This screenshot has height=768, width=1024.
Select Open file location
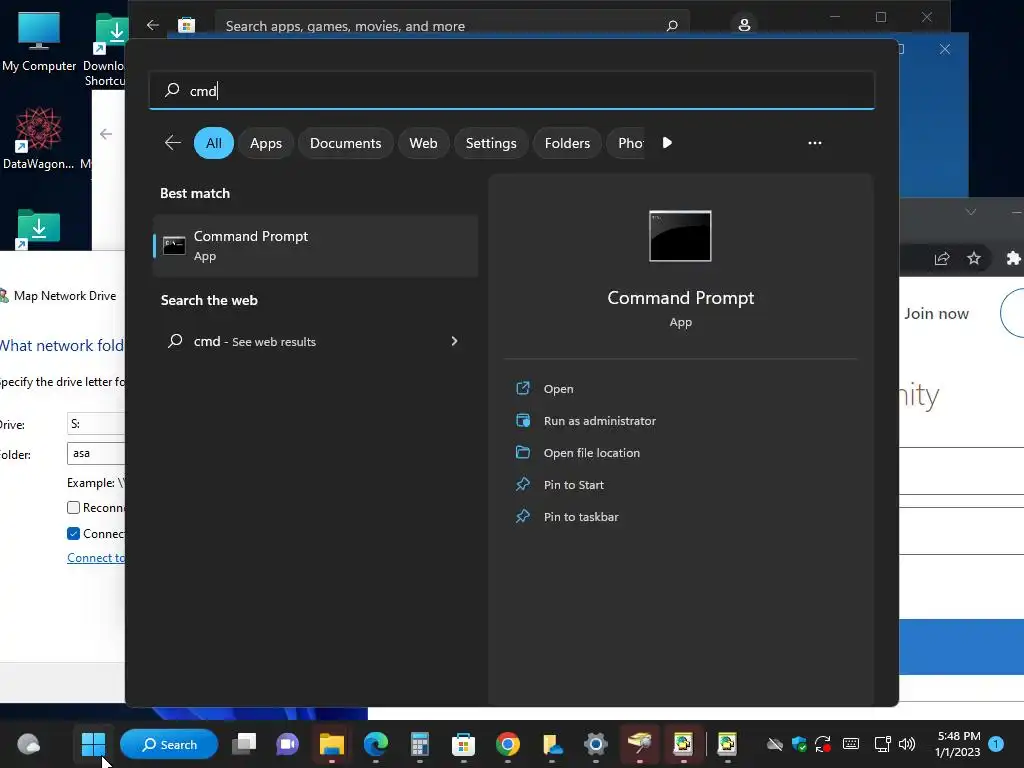[x=592, y=453]
